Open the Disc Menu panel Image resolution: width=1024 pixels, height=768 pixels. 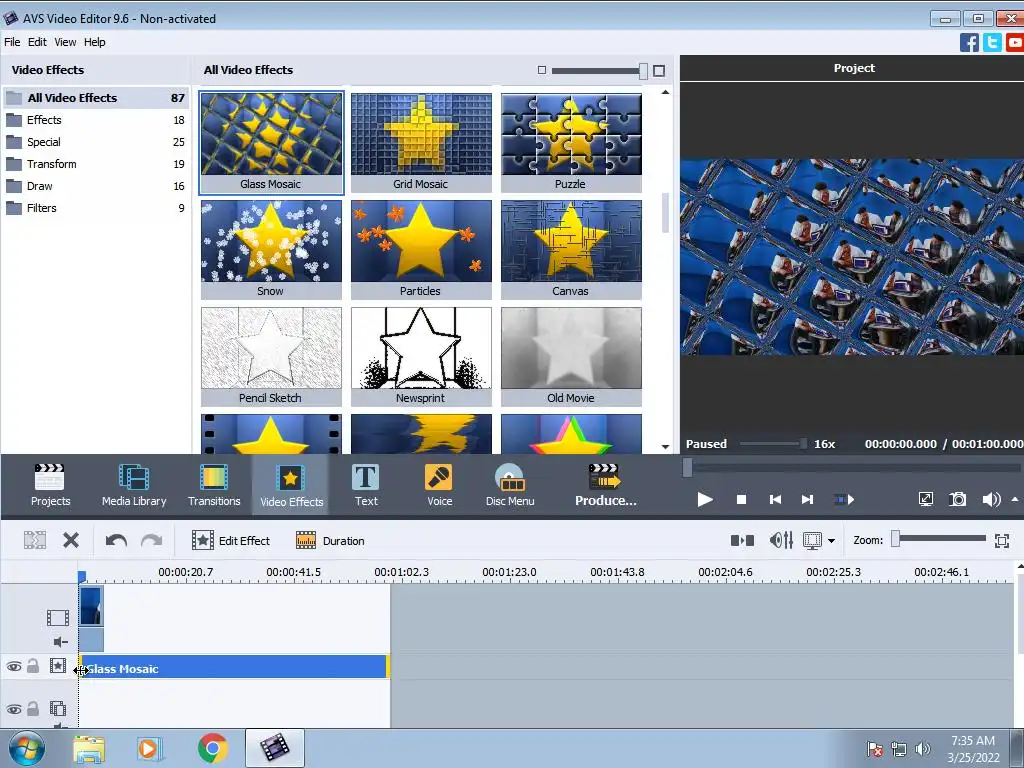coord(510,485)
